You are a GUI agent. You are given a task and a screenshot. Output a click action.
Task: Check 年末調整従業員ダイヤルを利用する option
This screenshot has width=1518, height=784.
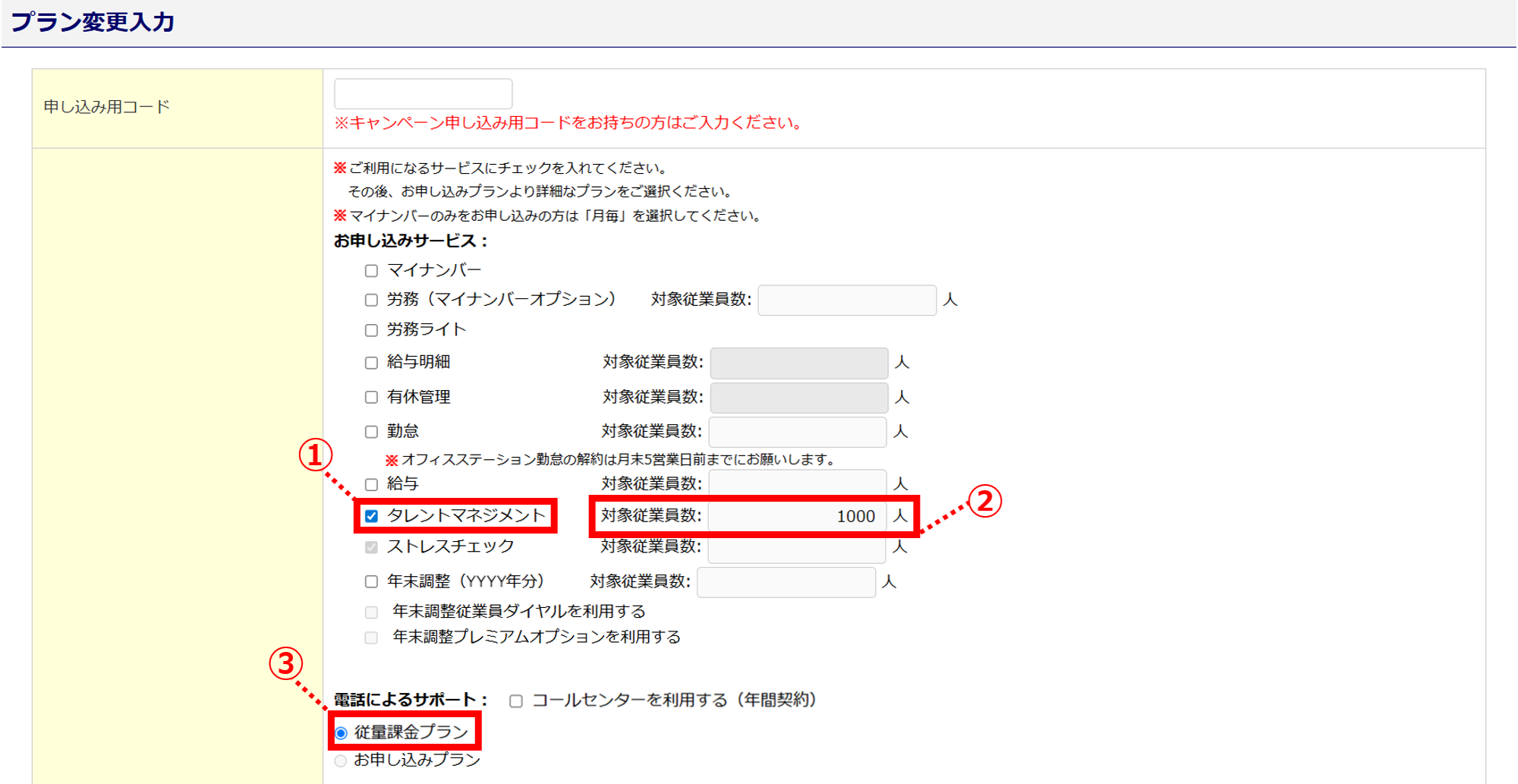pos(371,612)
